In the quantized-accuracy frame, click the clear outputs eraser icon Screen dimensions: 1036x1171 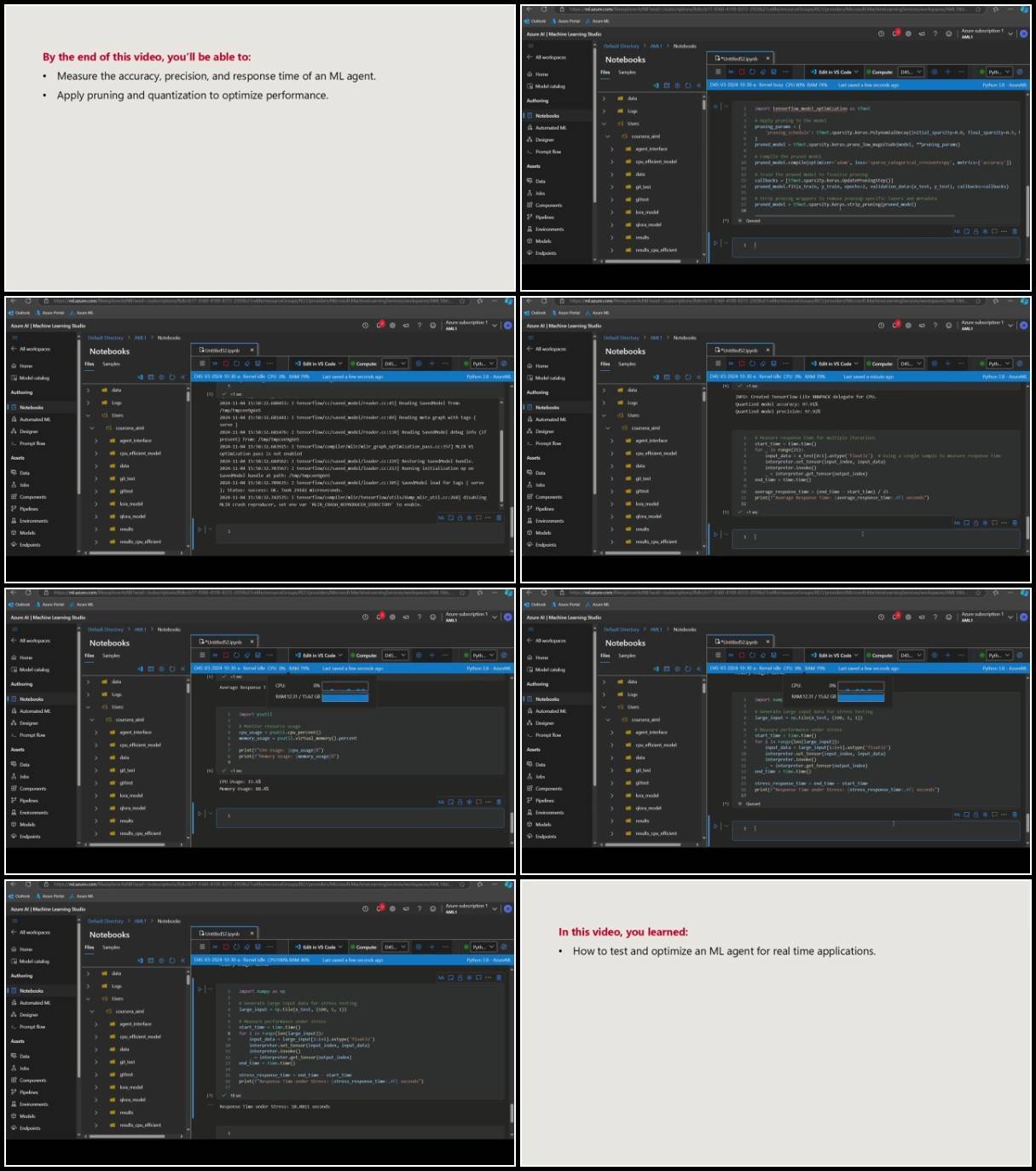coord(762,363)
